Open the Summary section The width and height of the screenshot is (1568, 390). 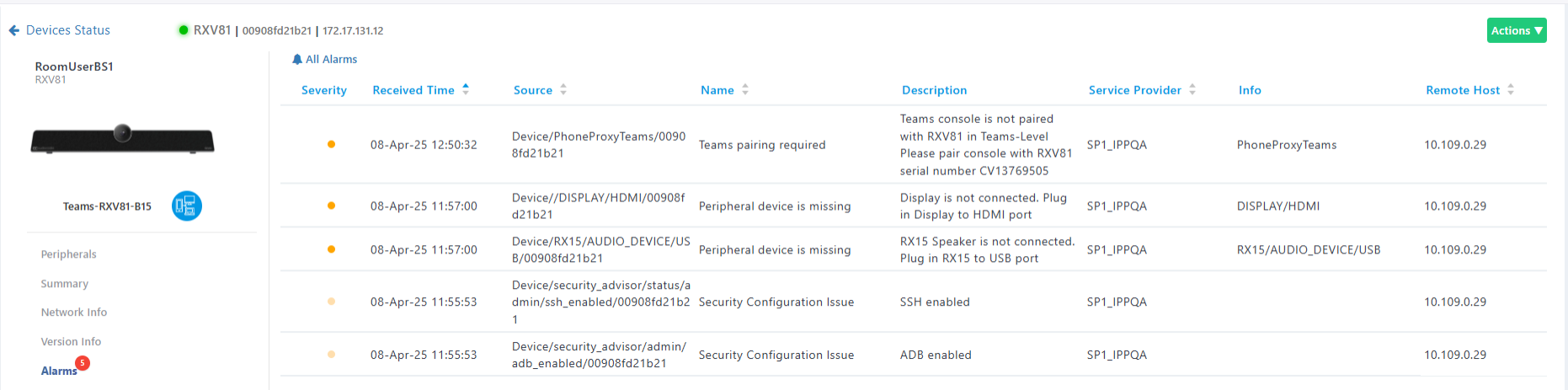tap(65, 284)
